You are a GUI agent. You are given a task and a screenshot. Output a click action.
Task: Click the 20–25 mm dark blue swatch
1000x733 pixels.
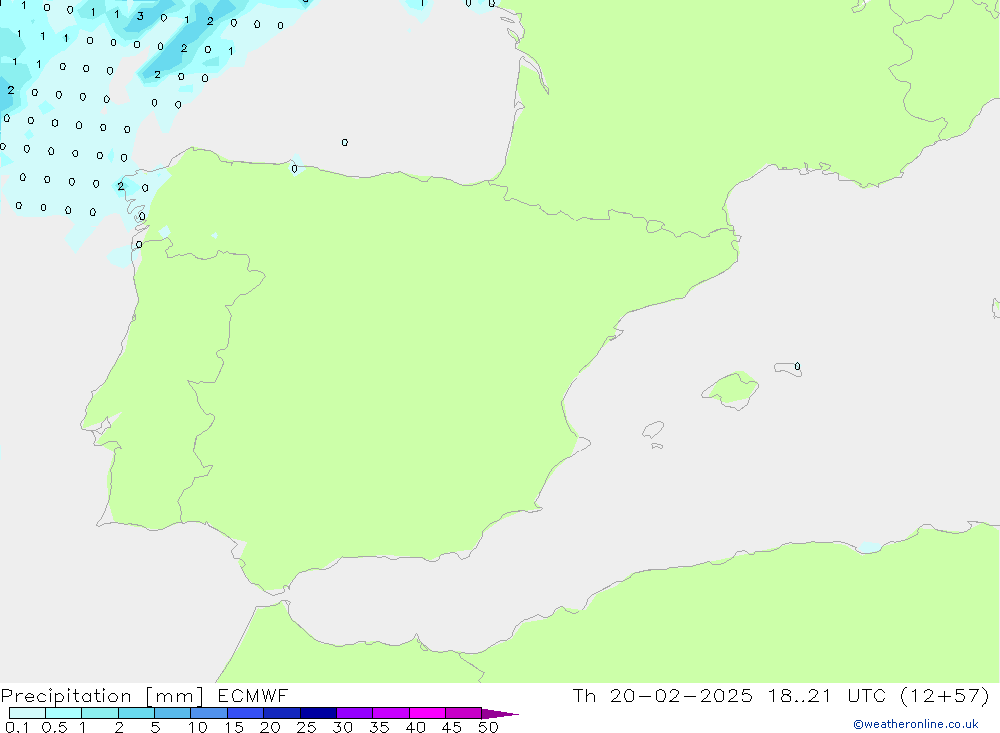point(282,713)
